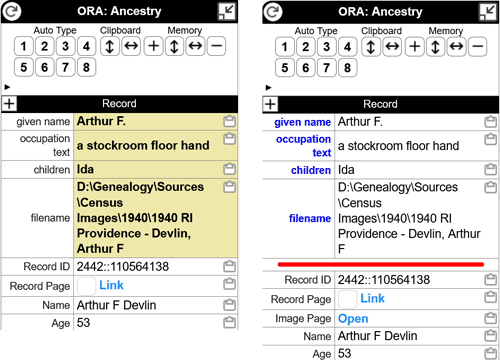Click Memory vertical arrows icon in left panel
Image resolution: width=500 pixels, height=362 pixels.
(x=174, y=46)
